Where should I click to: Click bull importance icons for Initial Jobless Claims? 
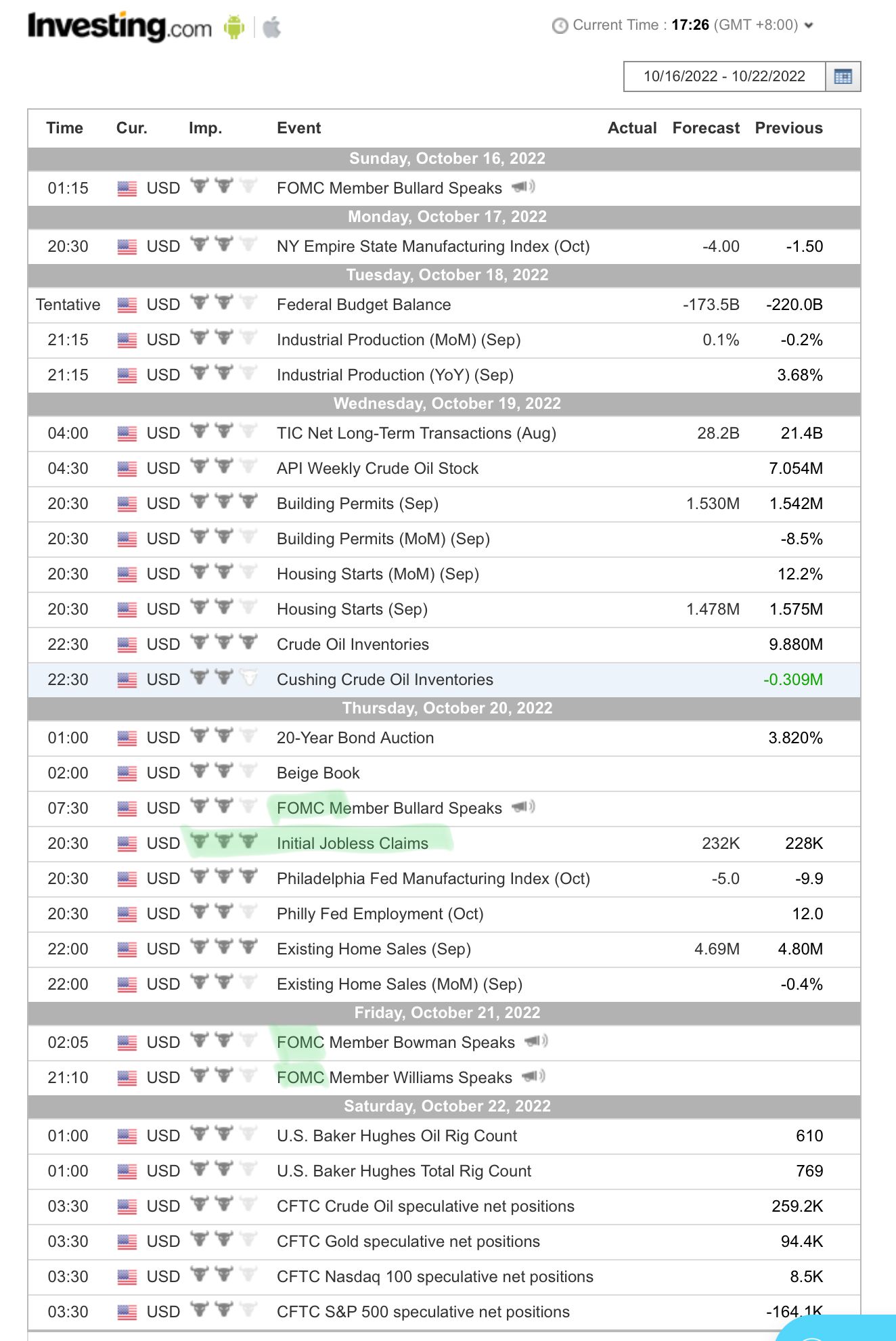tap(223, 841)
